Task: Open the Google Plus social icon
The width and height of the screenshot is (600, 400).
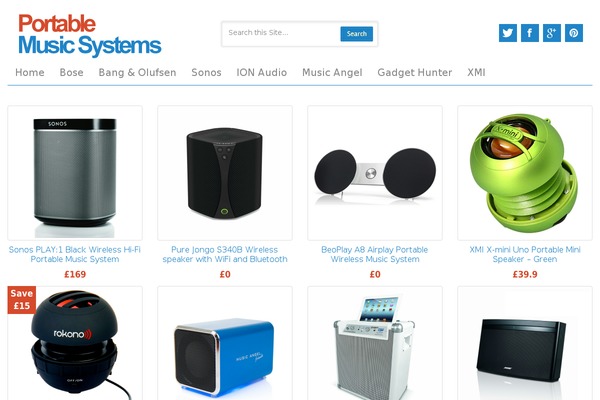Action: click(552, 33)
